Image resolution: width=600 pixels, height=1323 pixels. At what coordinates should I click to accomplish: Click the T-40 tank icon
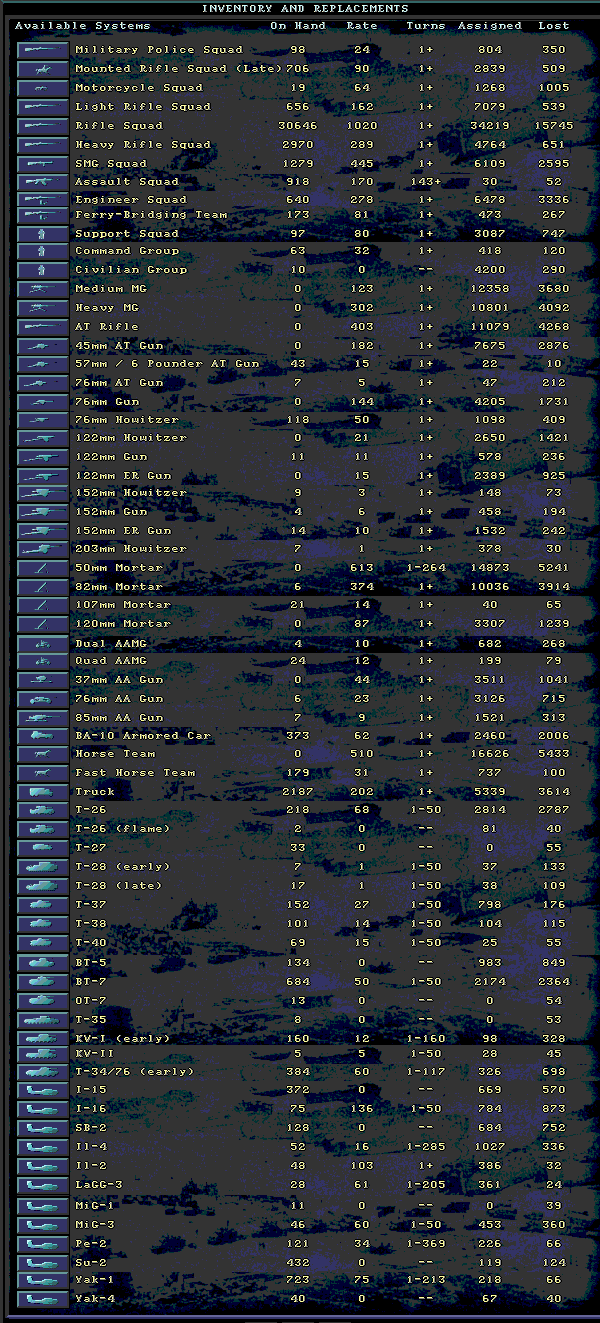click(43, 944)
